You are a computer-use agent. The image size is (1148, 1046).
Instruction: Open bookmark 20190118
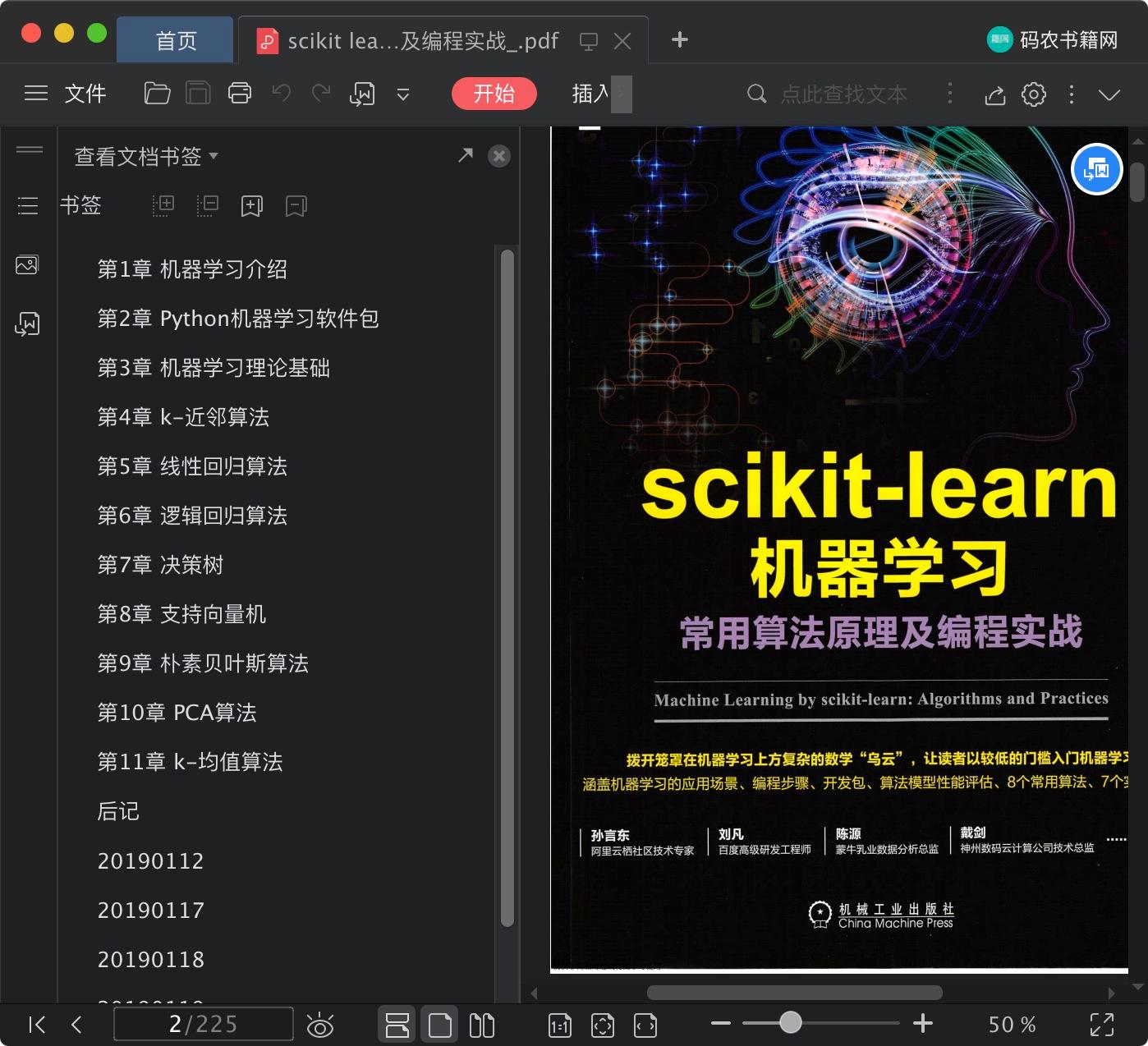point(150,959)
